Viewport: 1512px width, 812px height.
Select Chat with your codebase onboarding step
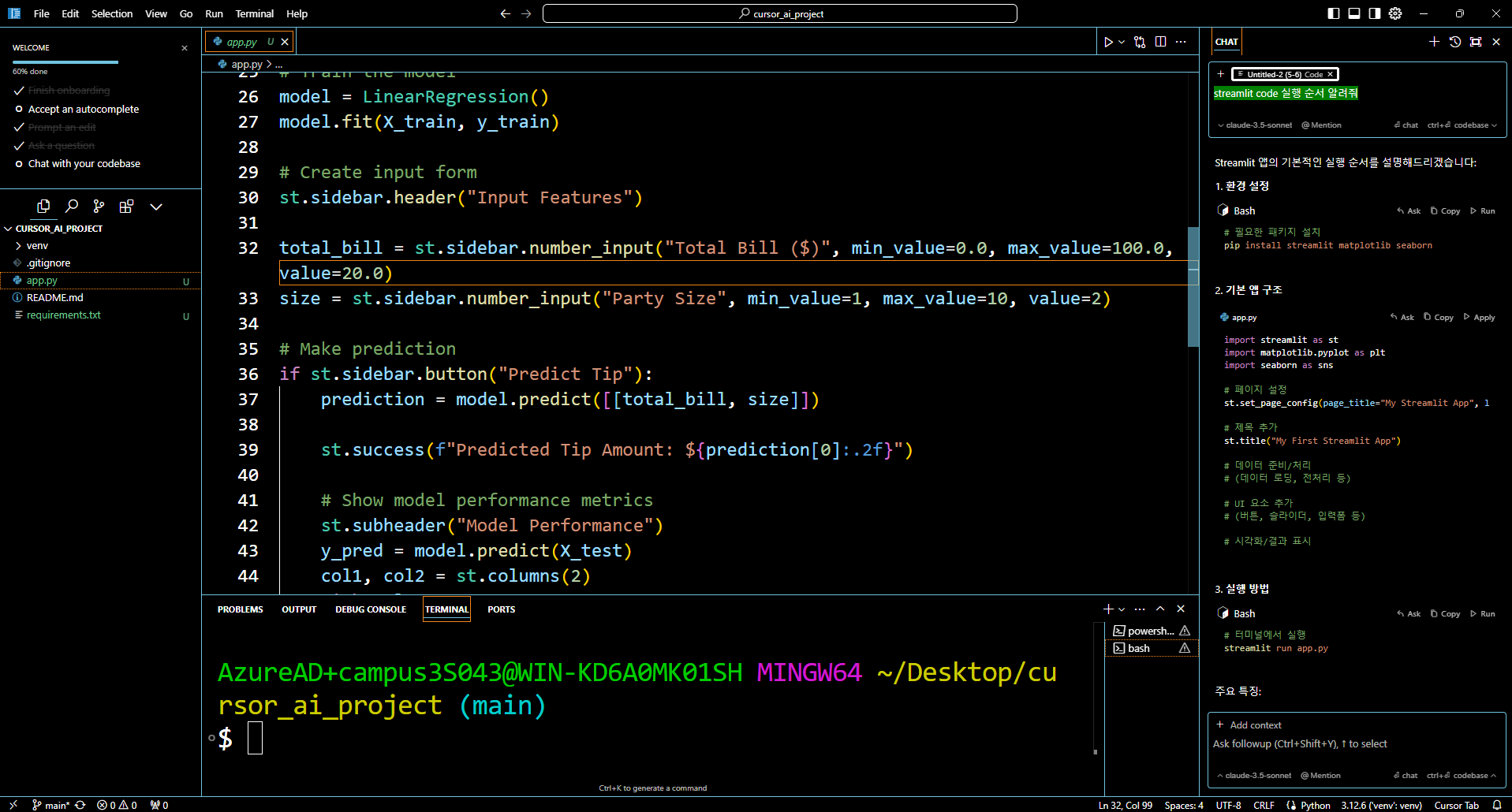84,164
